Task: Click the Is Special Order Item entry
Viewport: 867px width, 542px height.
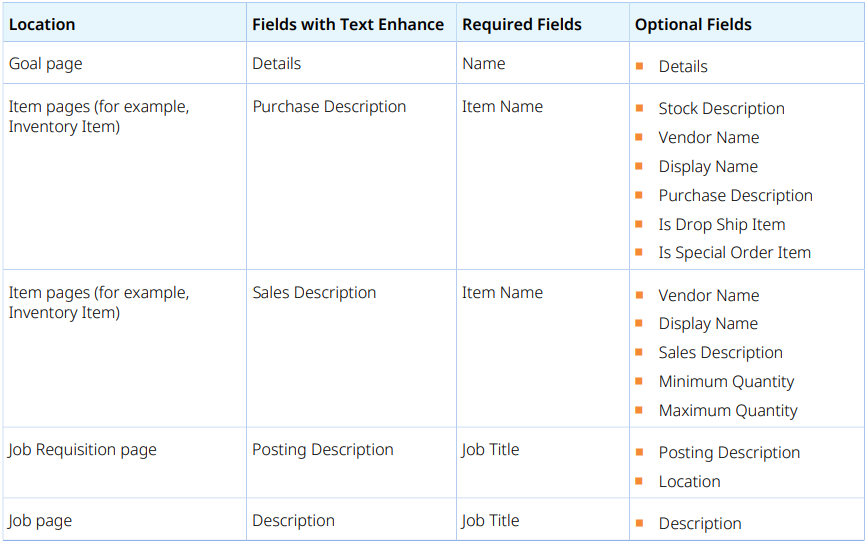Action: click(734, 253)
